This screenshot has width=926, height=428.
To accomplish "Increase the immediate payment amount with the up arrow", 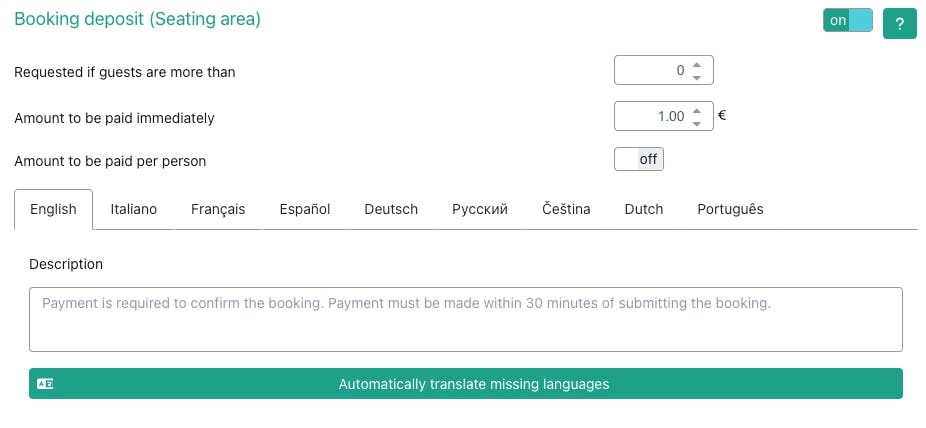I will tap(697, 111).
